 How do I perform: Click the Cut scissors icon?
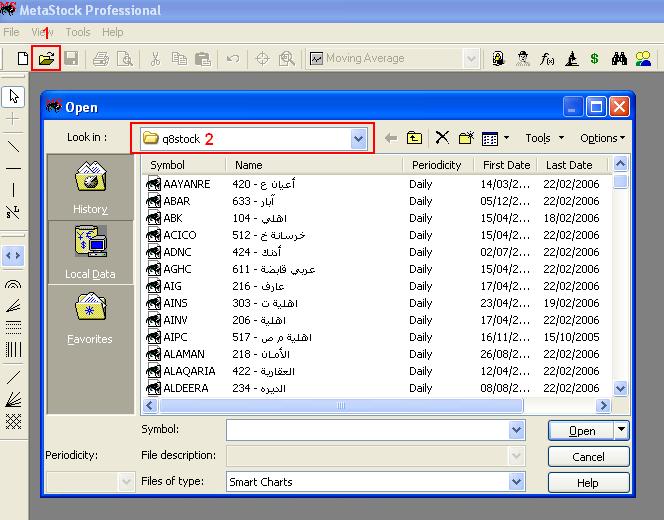pos(155,58)
